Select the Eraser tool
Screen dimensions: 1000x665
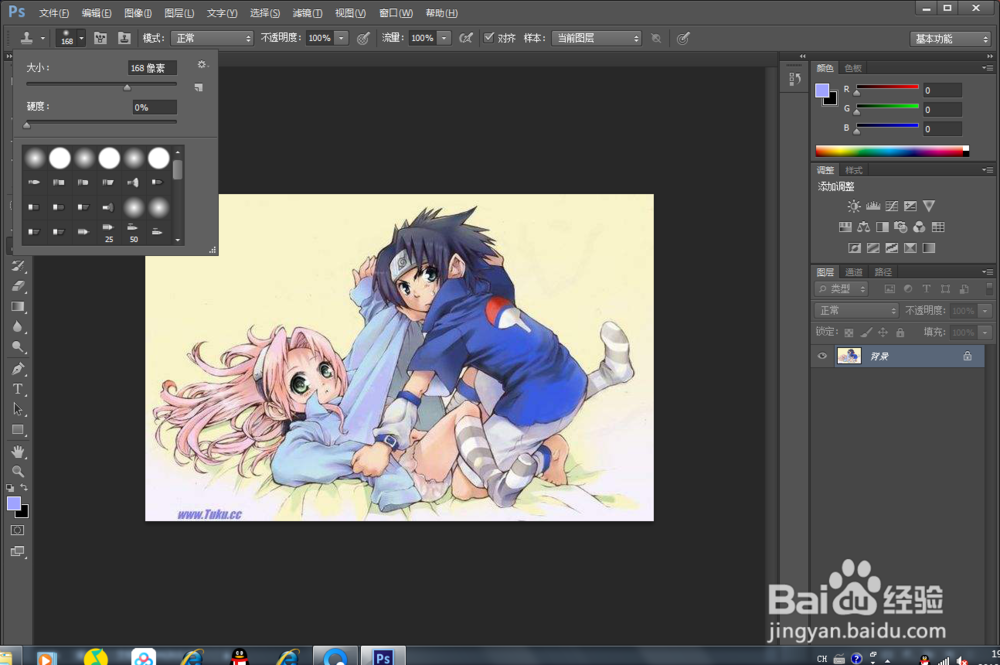(x=18, y=286)
